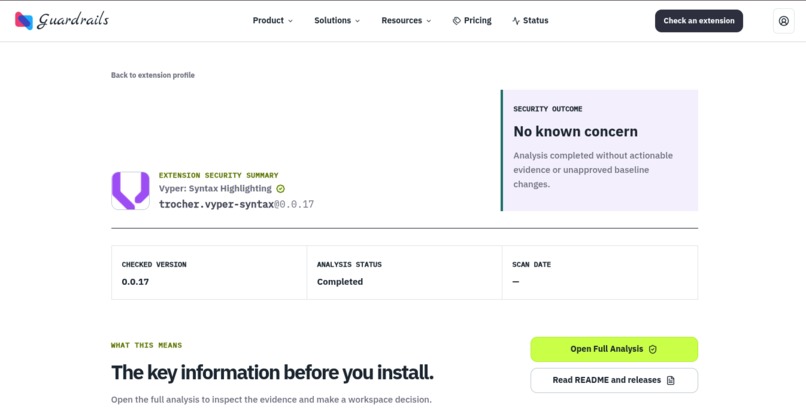
Task: Click the Solutions chevron arrow
Action: tap(357, 21)
